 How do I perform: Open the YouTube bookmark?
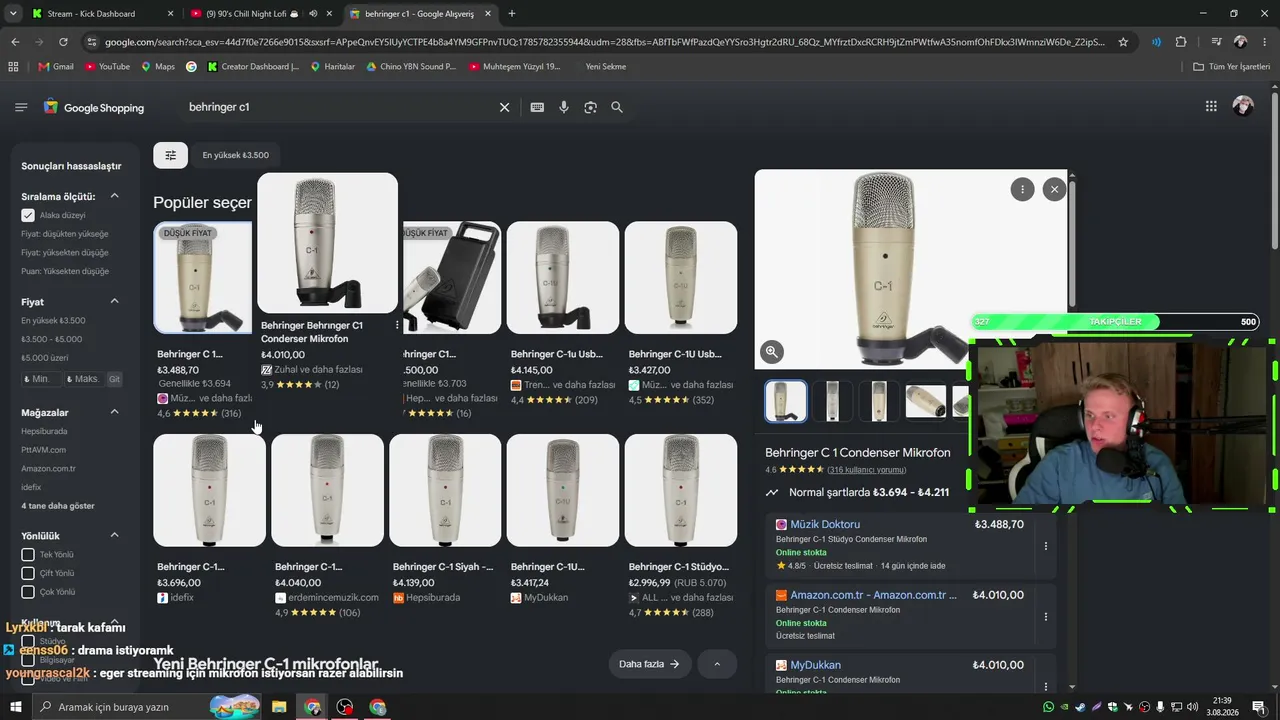(108, 67)
